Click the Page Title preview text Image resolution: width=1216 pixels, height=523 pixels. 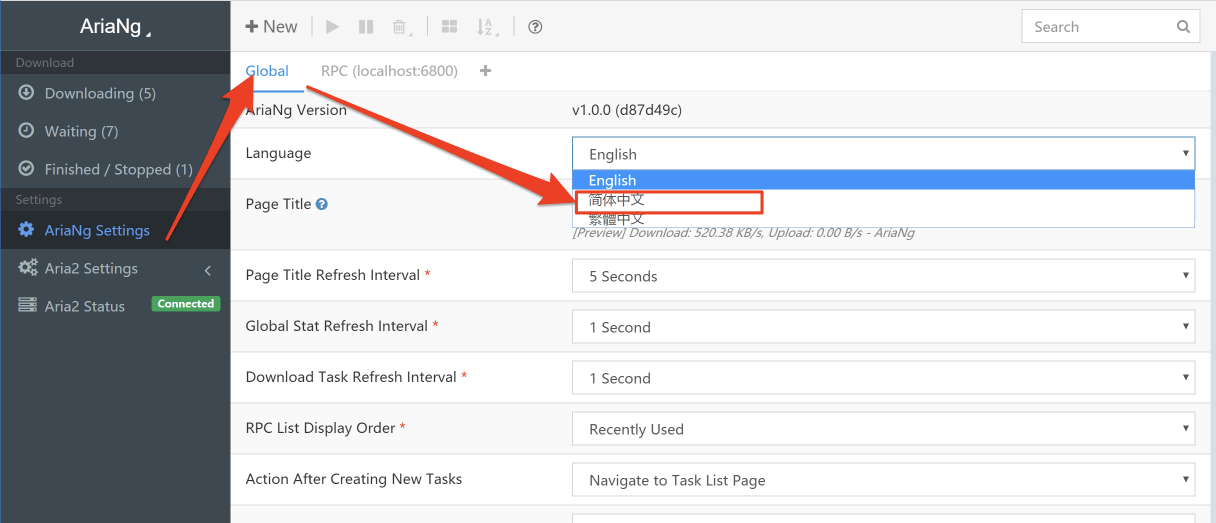(x=743, y=233)
